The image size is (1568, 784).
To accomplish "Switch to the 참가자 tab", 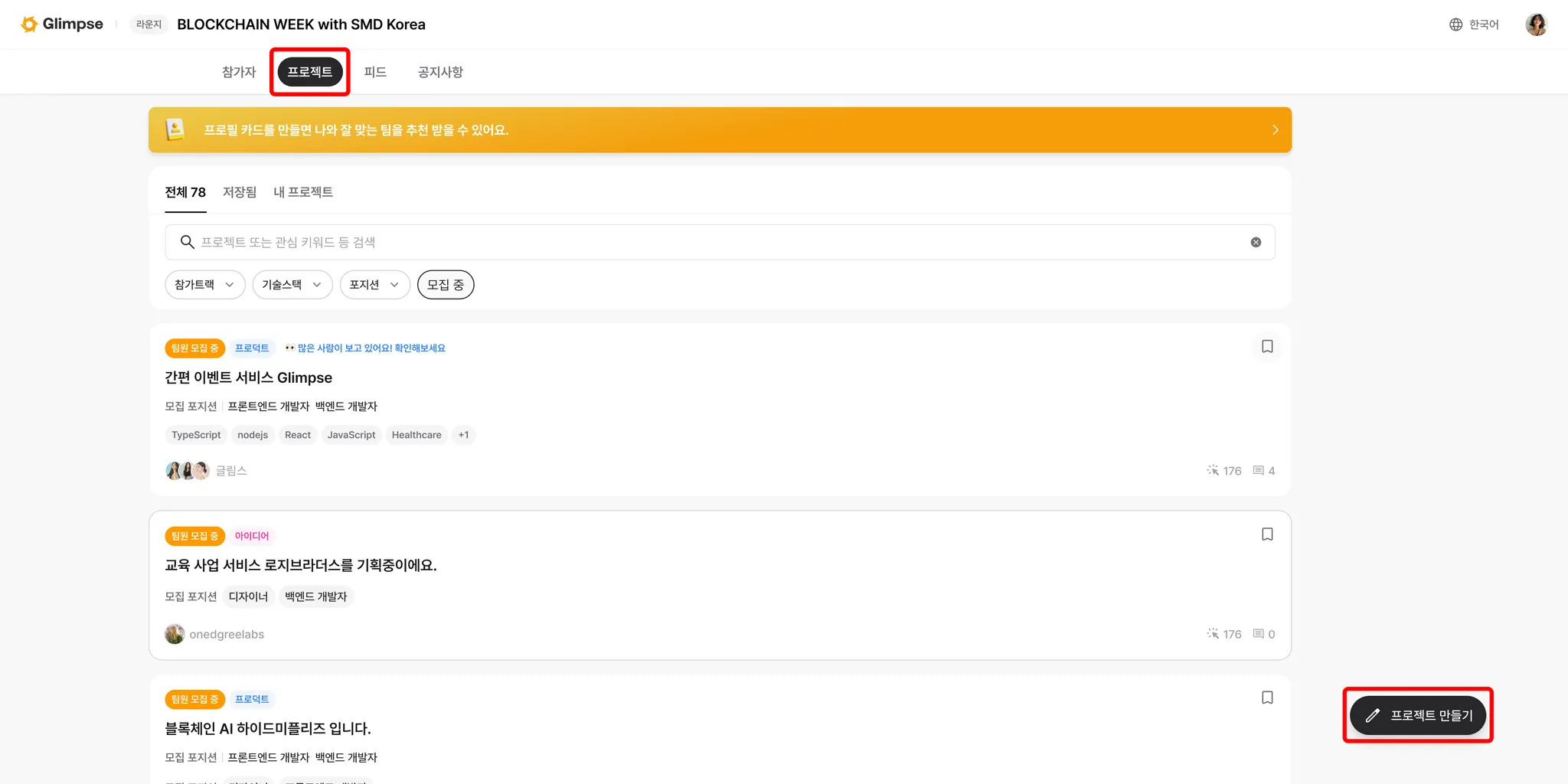I will pyautogui.click(x=239, y=72).
